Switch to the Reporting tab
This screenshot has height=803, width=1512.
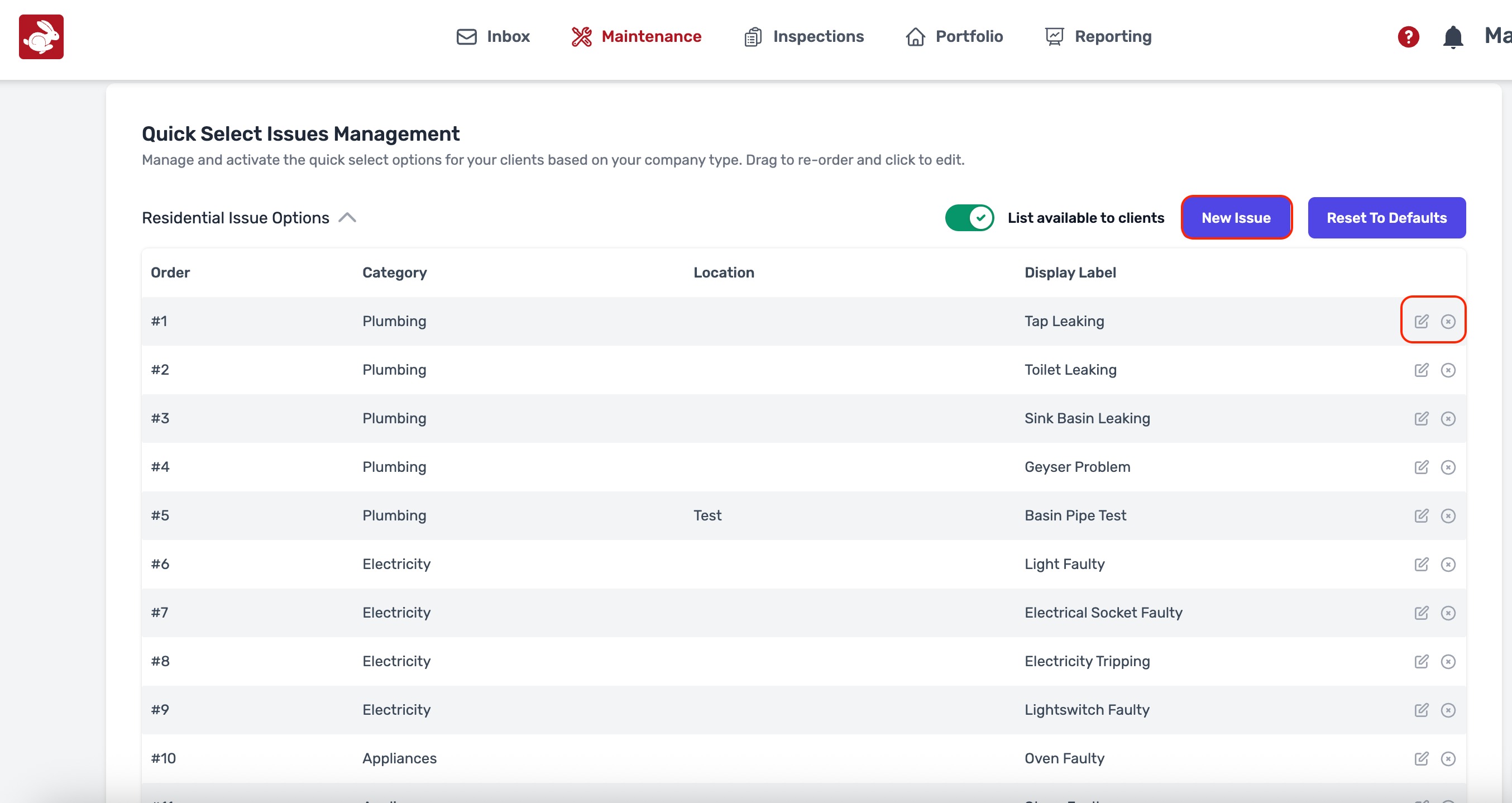click(1098, 36)
